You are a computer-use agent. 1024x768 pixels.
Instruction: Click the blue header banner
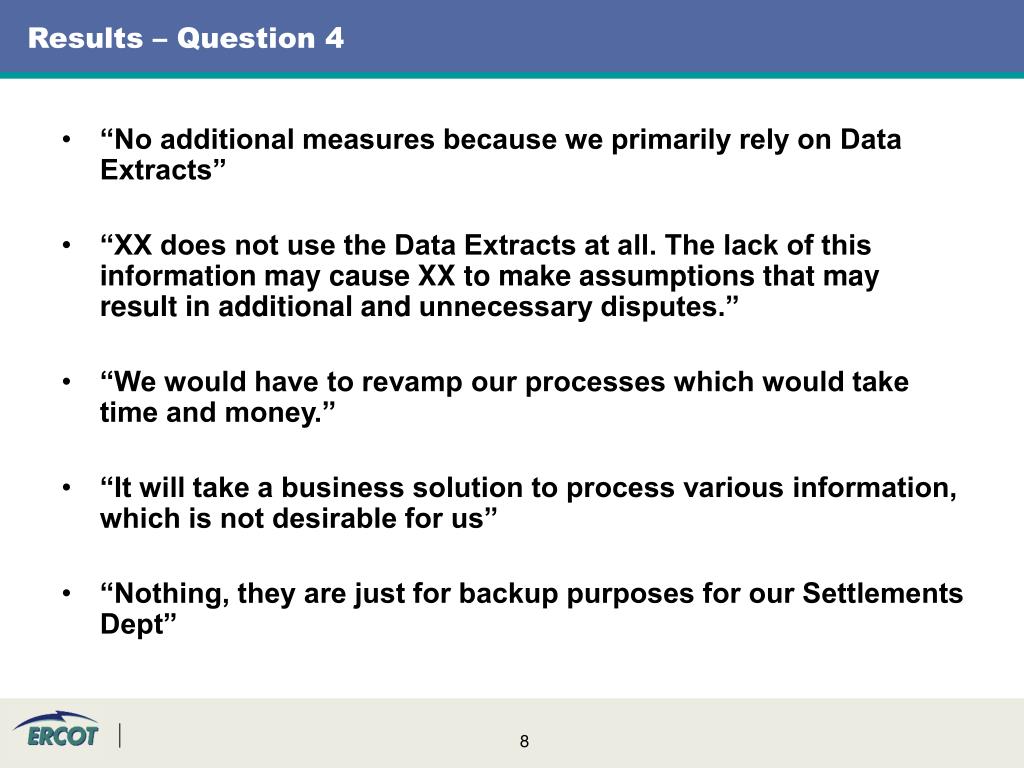tap(512, 37)
